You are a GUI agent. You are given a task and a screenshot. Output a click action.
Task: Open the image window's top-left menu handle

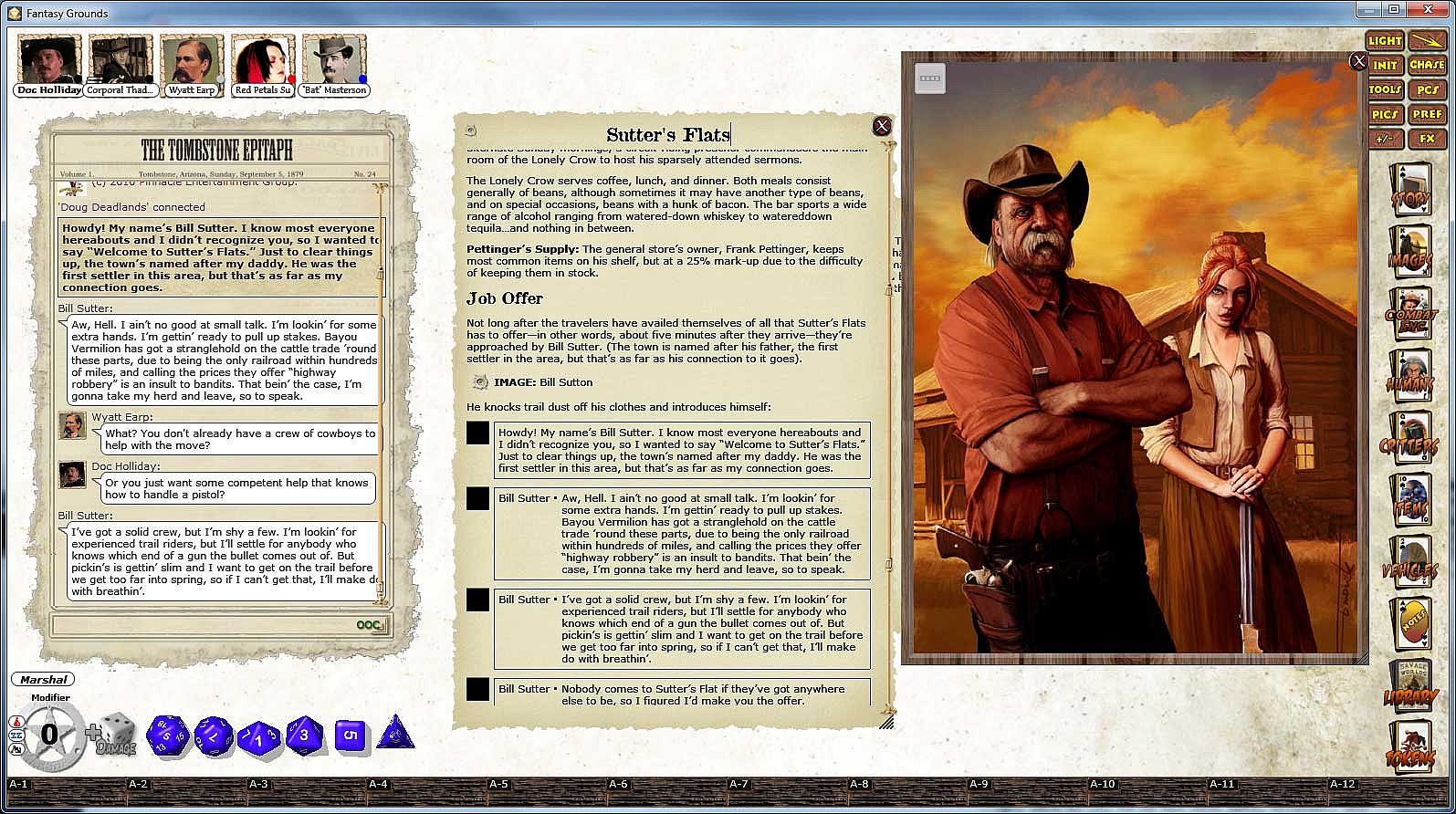[930, 78]
